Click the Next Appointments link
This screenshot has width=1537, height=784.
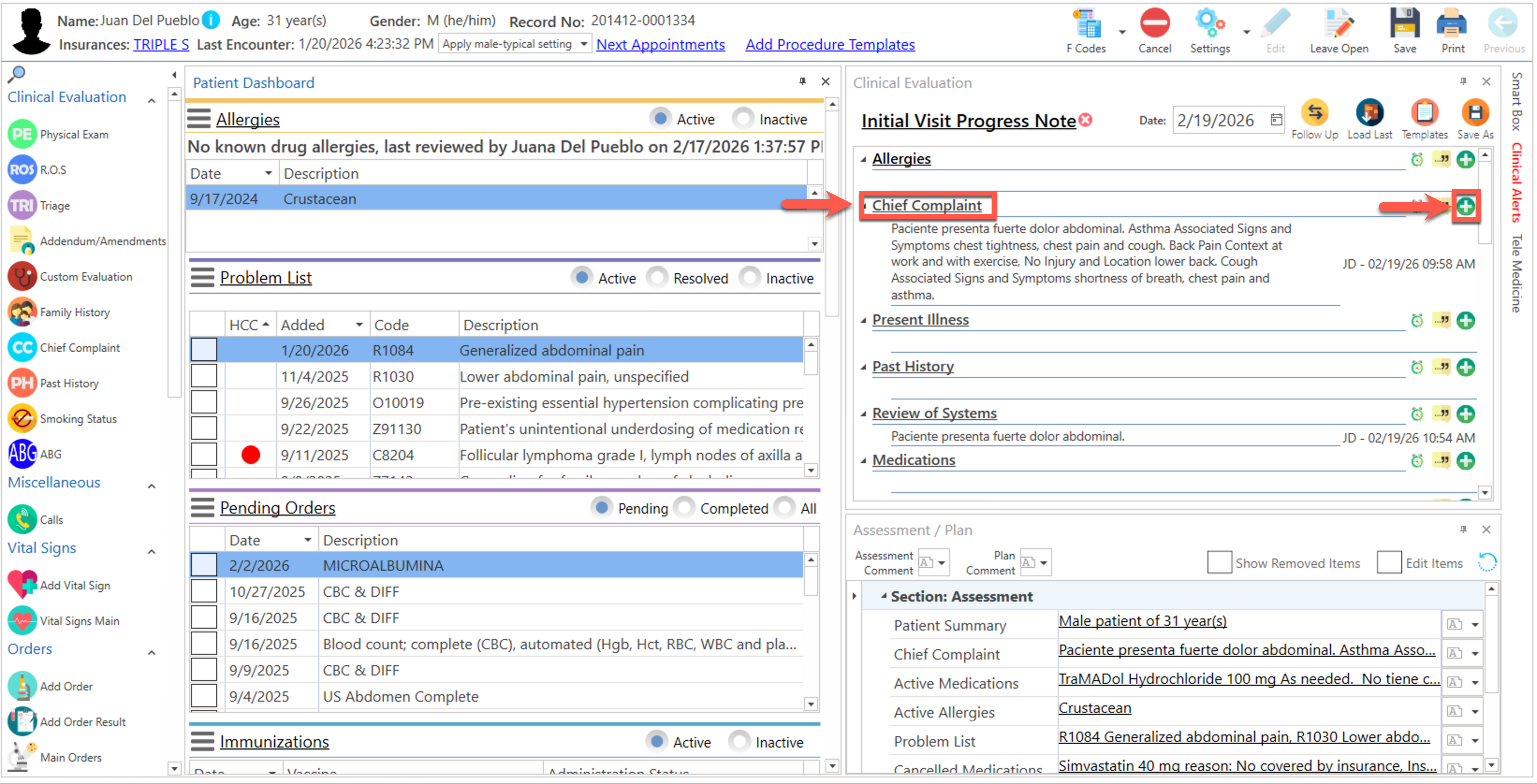pyautogui.click(x=660, y=45)
